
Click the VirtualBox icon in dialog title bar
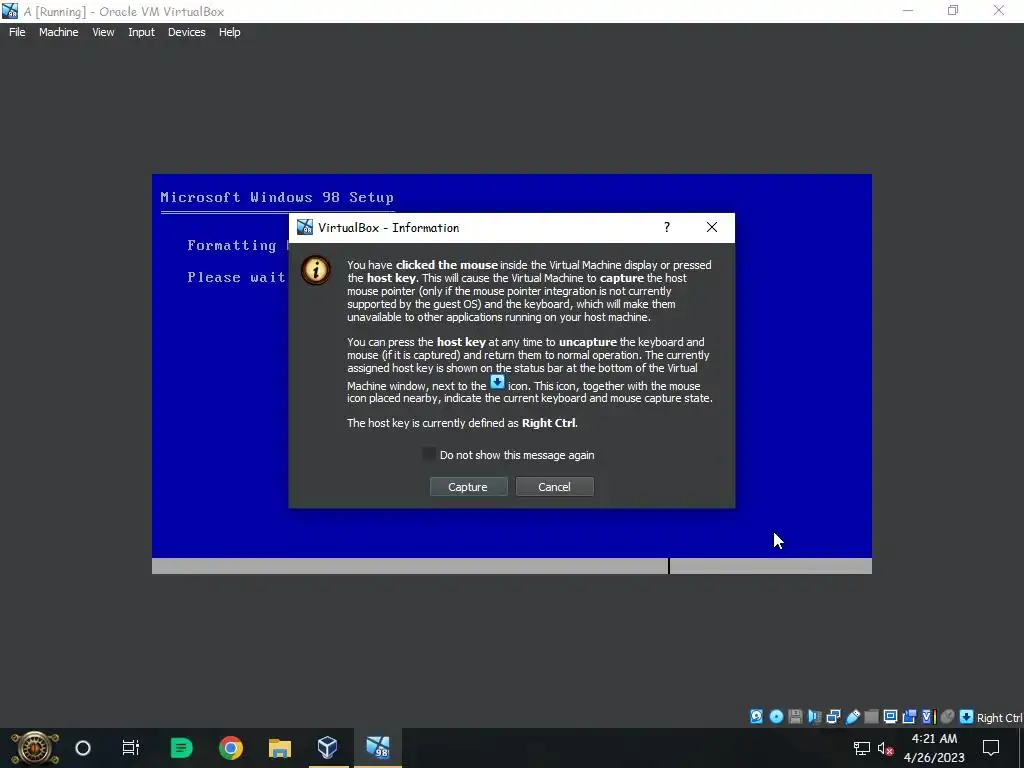point(305,227)
